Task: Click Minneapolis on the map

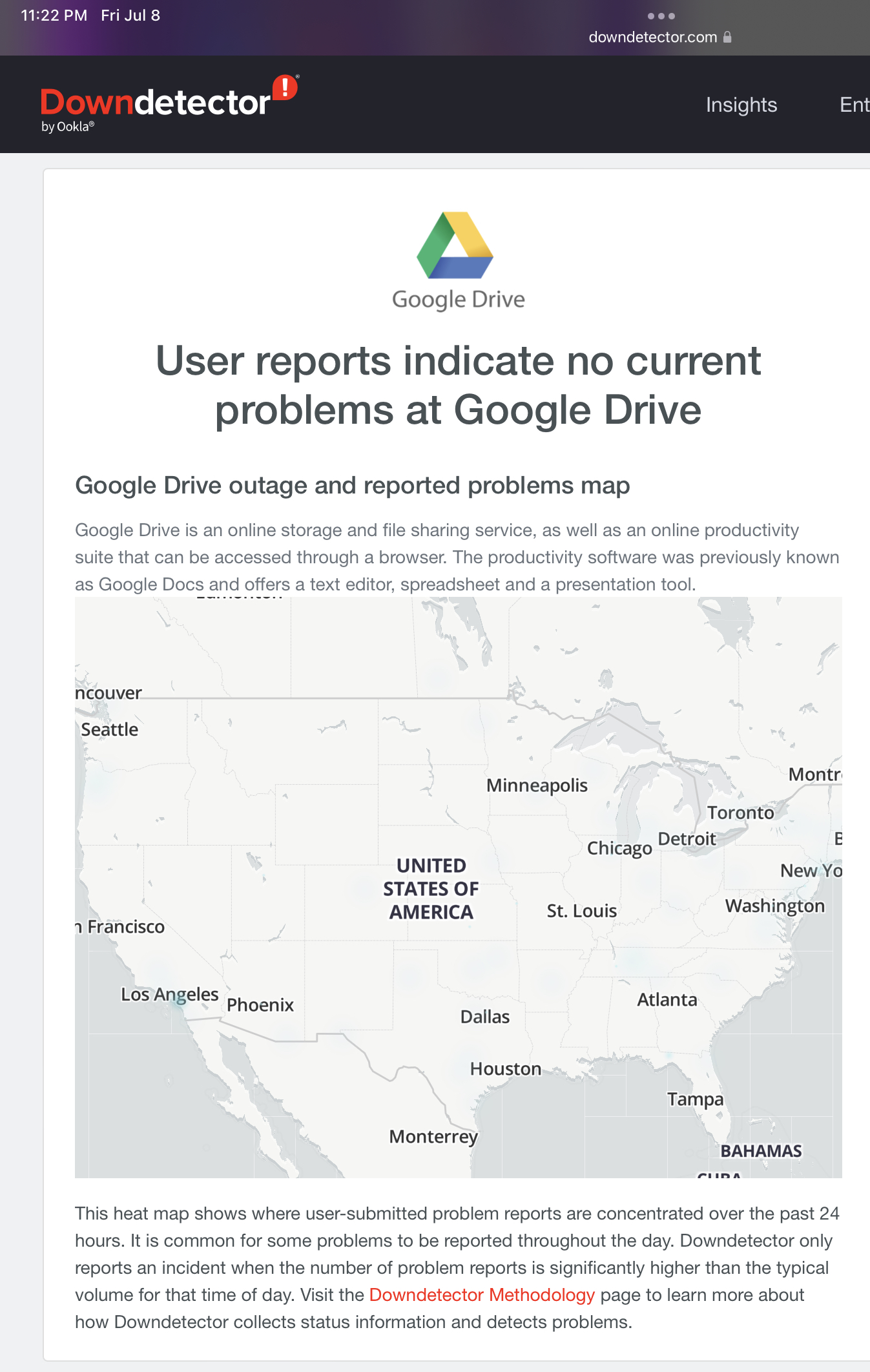Action: (537, 785)
